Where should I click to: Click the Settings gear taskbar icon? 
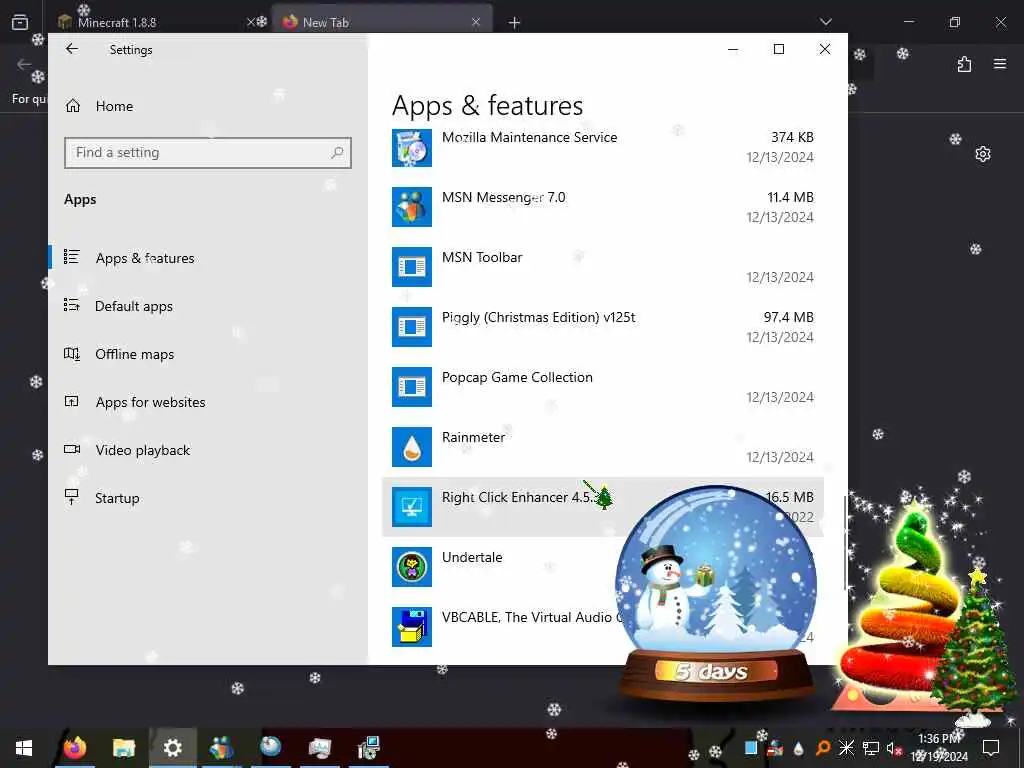[x=173, y=748]
